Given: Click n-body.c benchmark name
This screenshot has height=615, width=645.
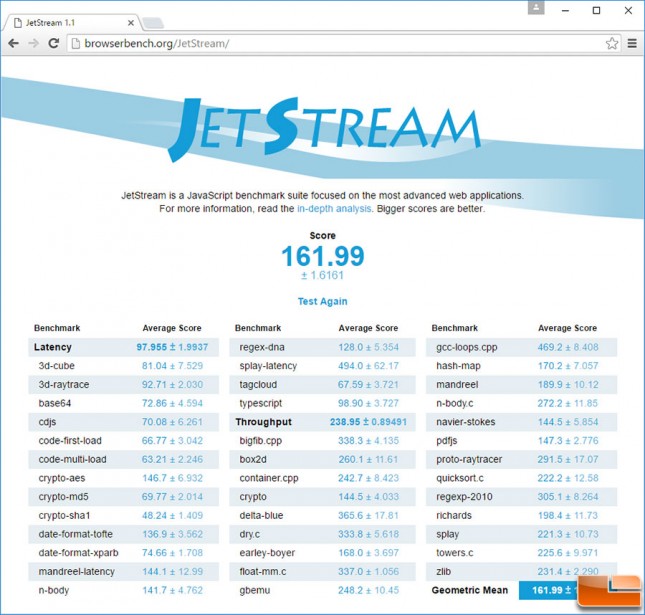Looking at the screenshot, I should (455, 403).
